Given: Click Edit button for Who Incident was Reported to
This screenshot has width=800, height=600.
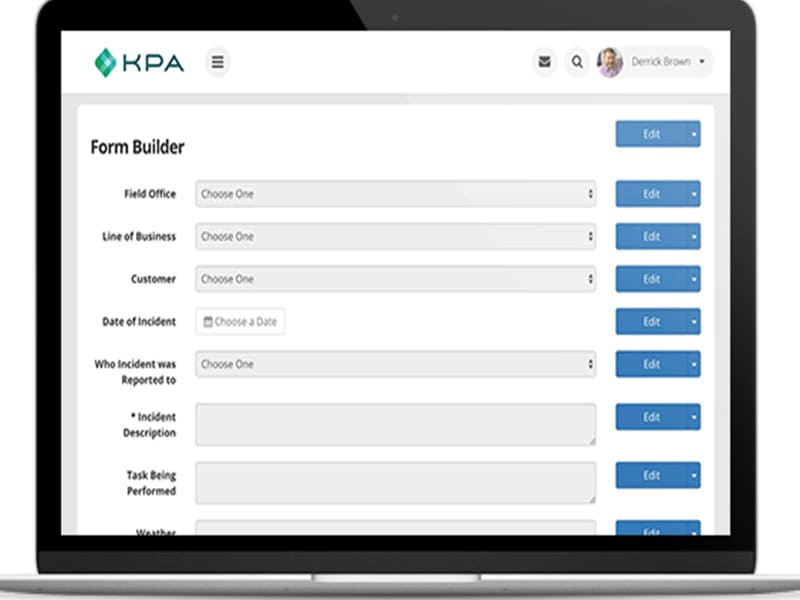Looking at the screenshot, I should [652, 364].
